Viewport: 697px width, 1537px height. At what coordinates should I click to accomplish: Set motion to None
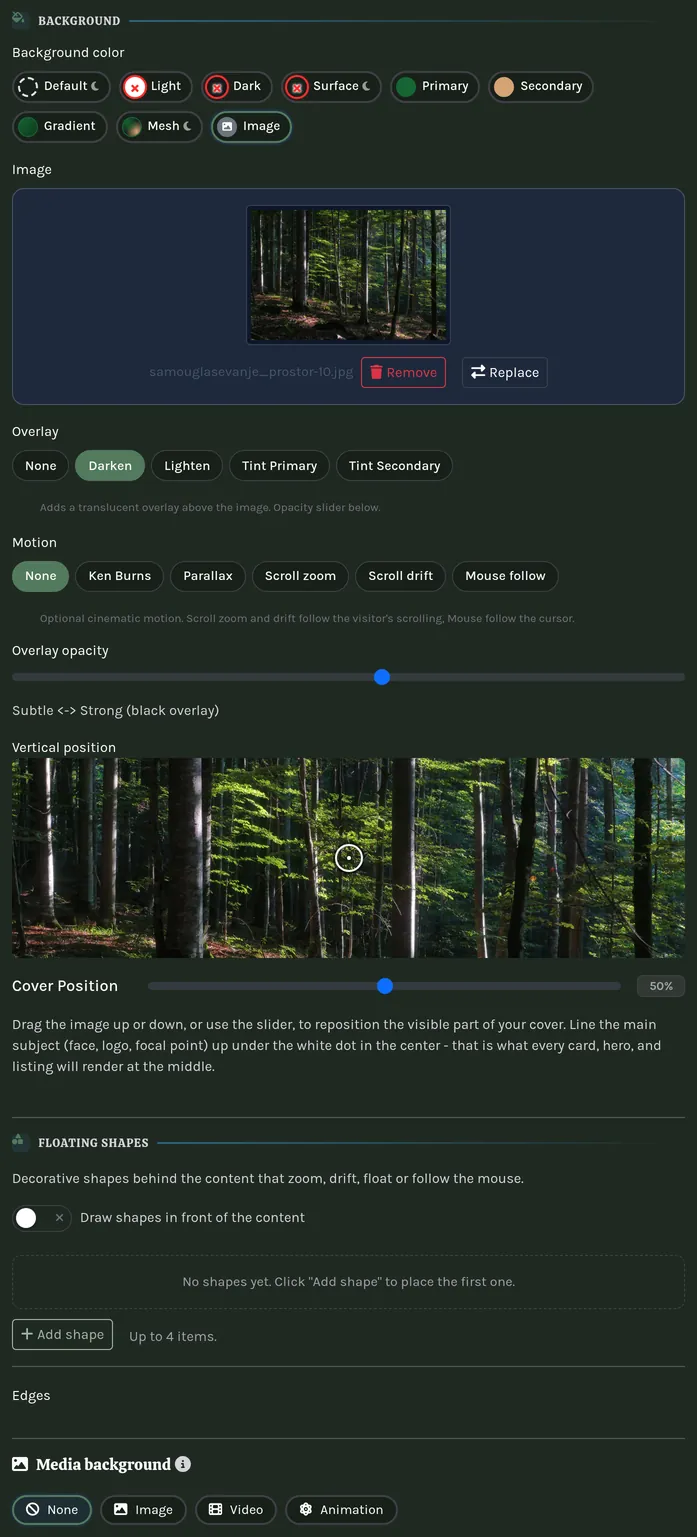pyautogui.click(x=41, y=576)
